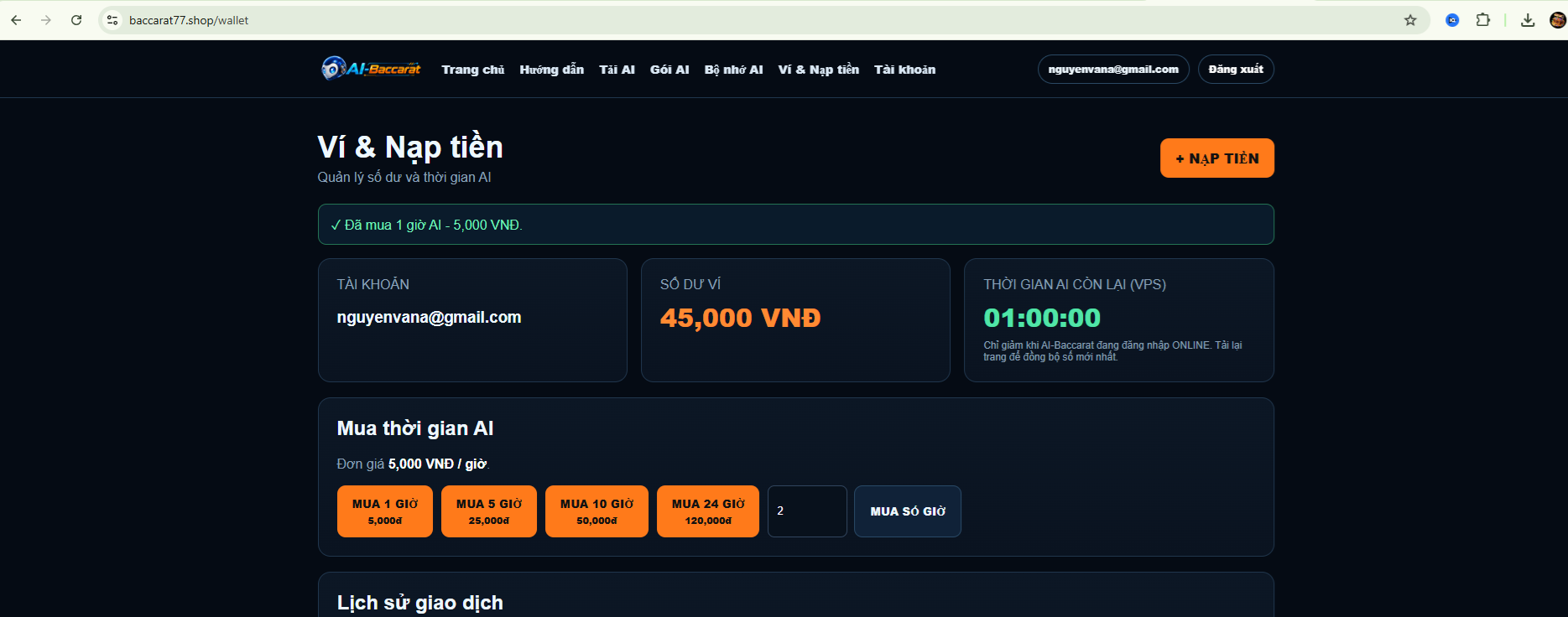Click MUA 10 GIỜ 50,000đ button
Image resolution: width=1568 pixels, height=617 pixels.
coord(596,511)
